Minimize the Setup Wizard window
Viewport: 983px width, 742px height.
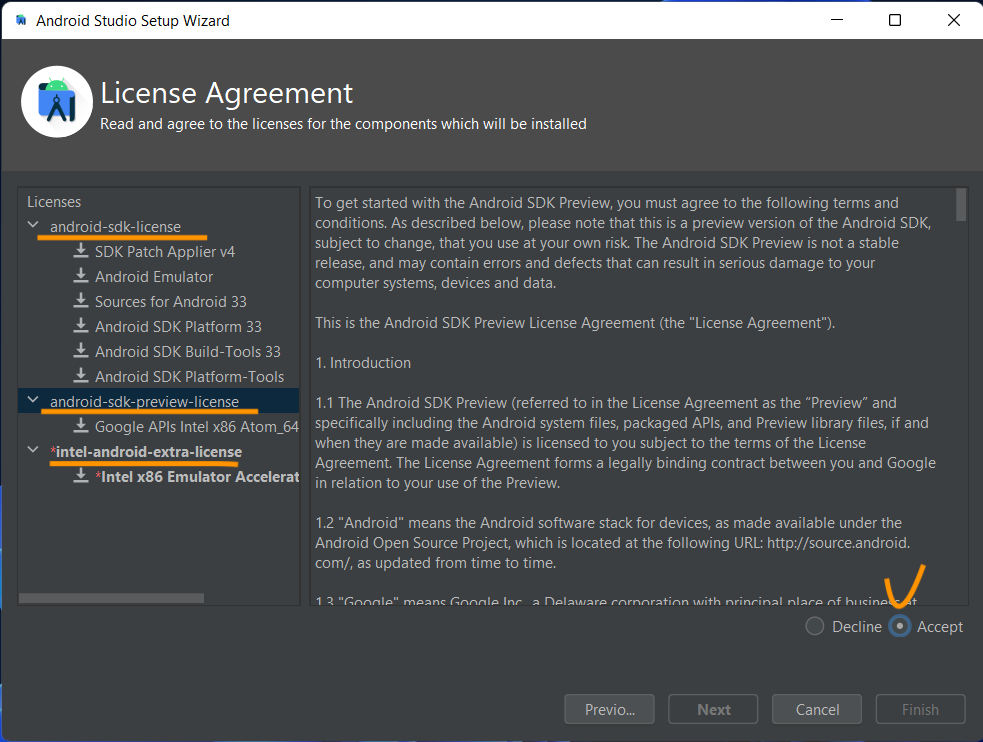(x=837, y=20)
